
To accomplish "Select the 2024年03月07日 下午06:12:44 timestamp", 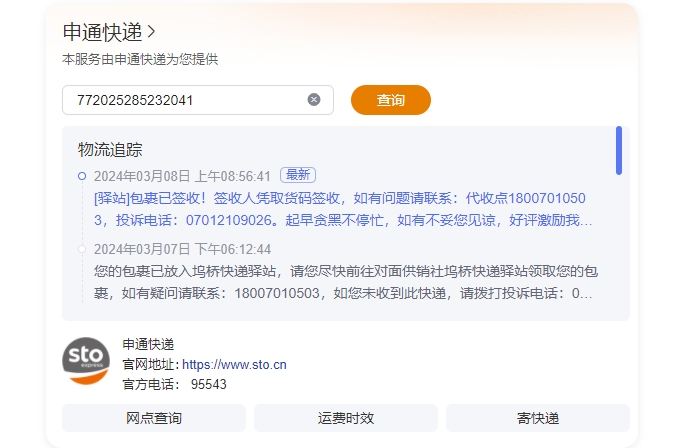I will pyautogui.click(x=182, y=249).
